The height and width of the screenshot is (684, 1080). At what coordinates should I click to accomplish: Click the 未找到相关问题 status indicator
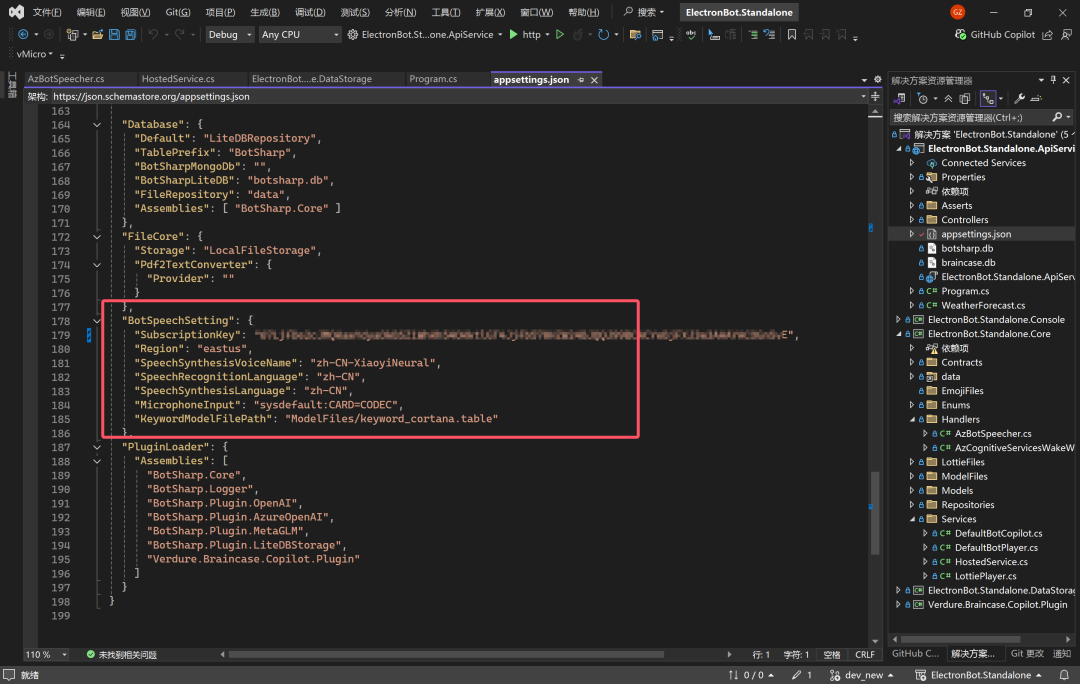[x=122, y=654]
